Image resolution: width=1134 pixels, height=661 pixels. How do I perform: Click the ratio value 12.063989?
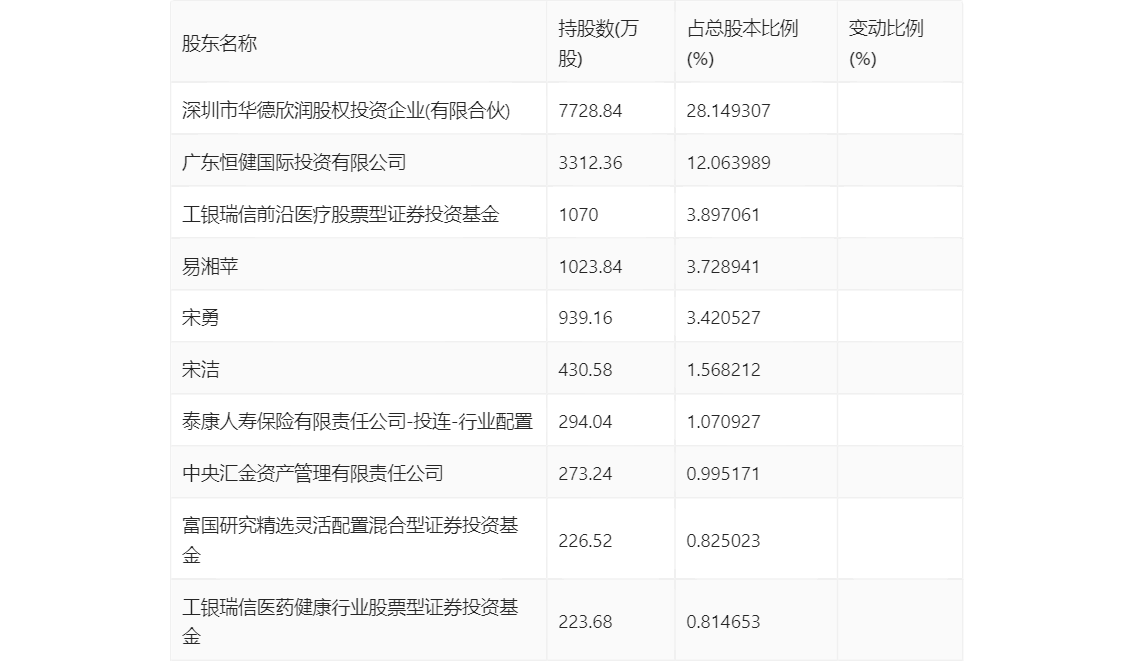pos(728,163)
